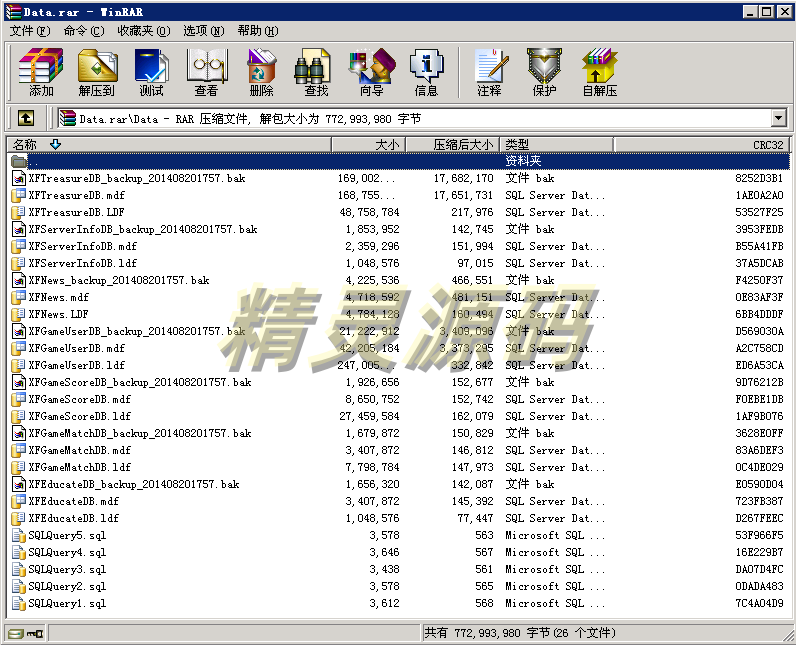Select file XFGameScoreDB_backup_201408201757.bak

coord(140,382)
